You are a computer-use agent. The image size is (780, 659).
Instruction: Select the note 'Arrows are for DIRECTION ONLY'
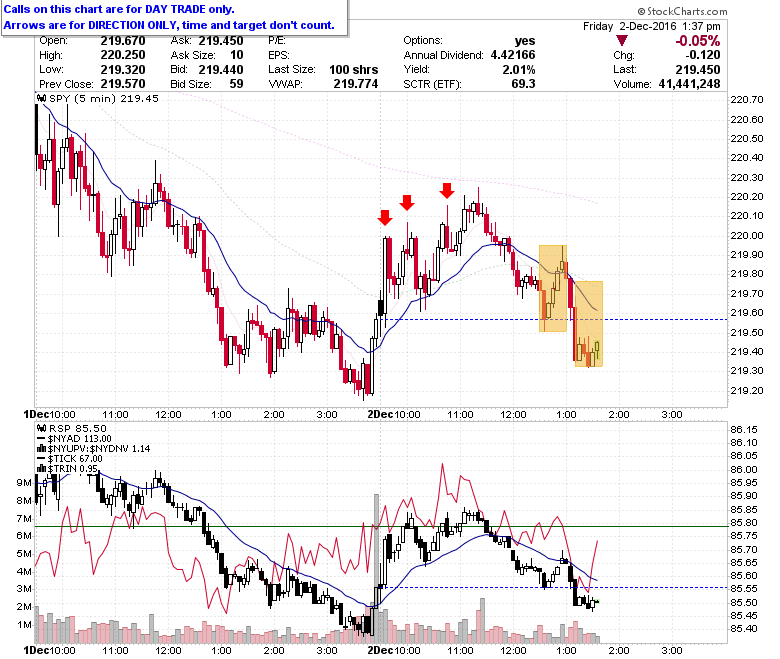(x=91, y=25)
